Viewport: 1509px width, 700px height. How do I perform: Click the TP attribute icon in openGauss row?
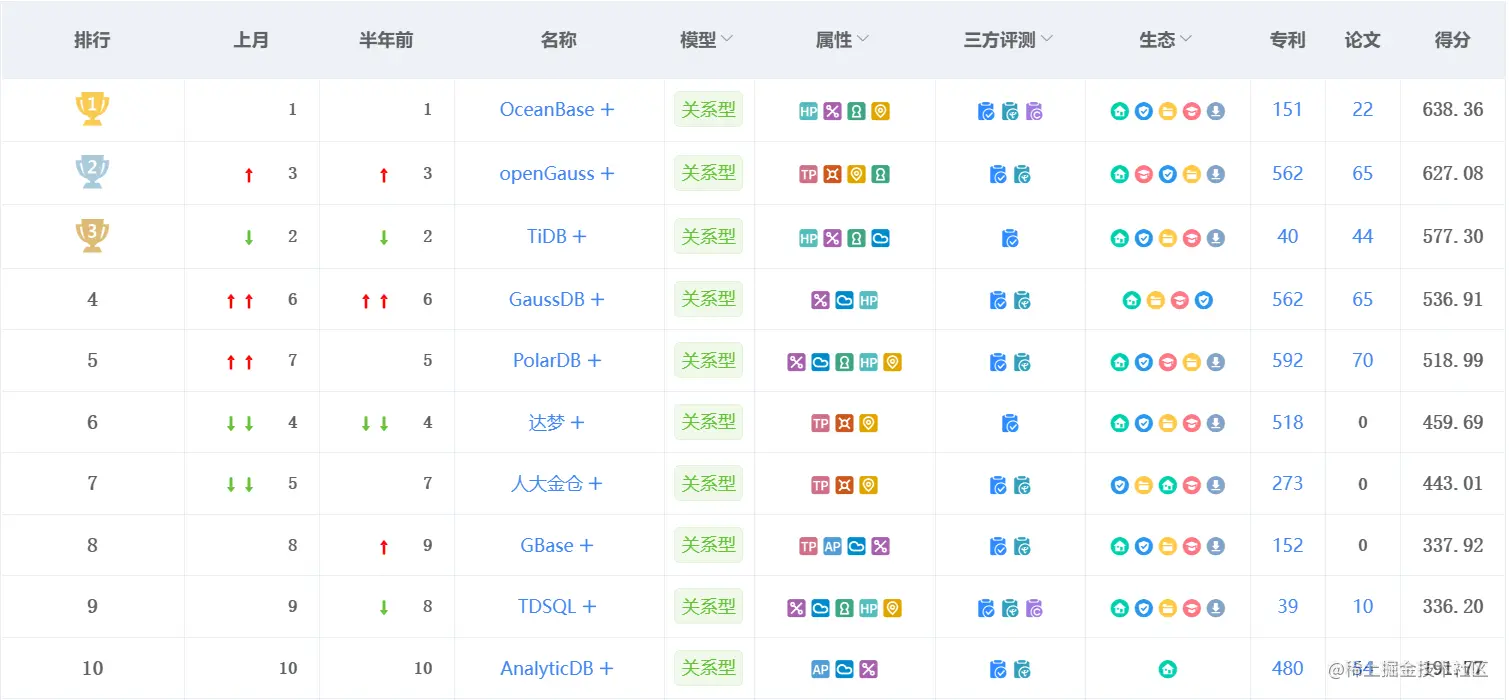point(808,174)
